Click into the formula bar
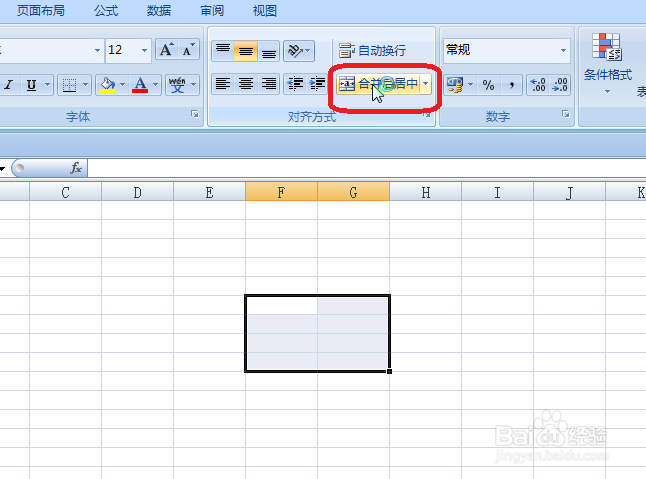 (x=367, y=168)
